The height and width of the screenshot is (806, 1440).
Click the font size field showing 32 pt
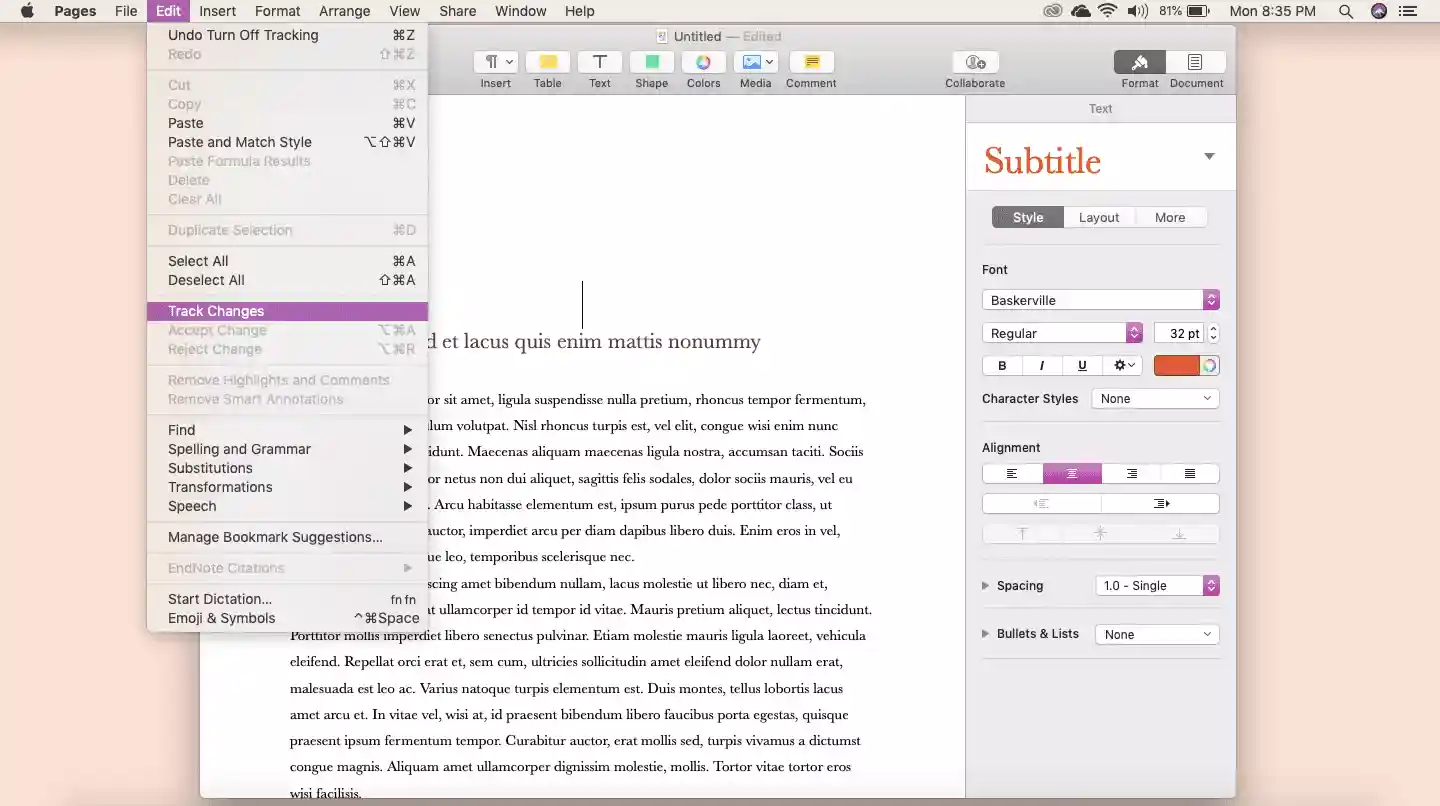click(1180, 333)
